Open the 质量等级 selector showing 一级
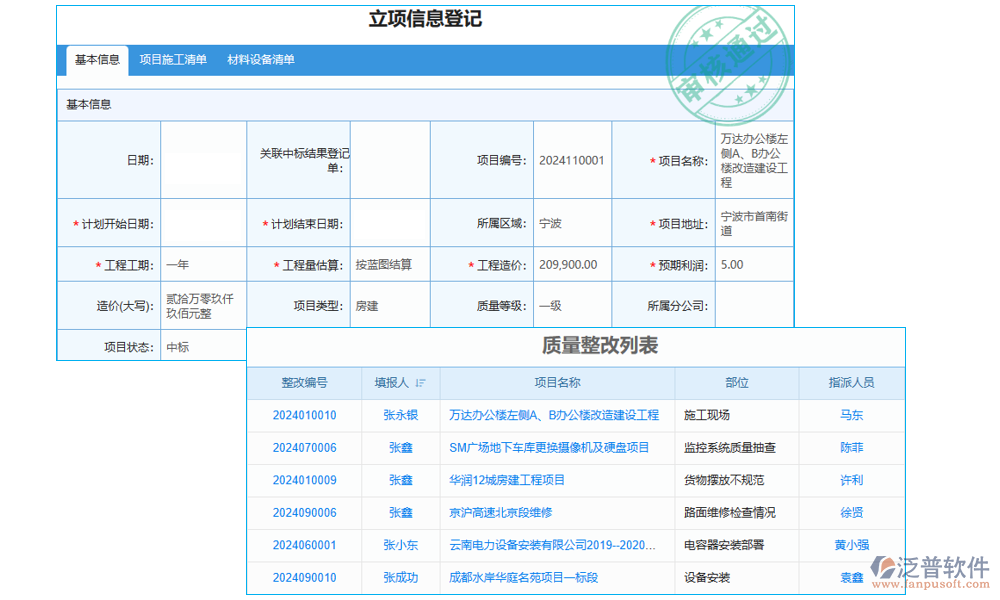 click(568, 305)
